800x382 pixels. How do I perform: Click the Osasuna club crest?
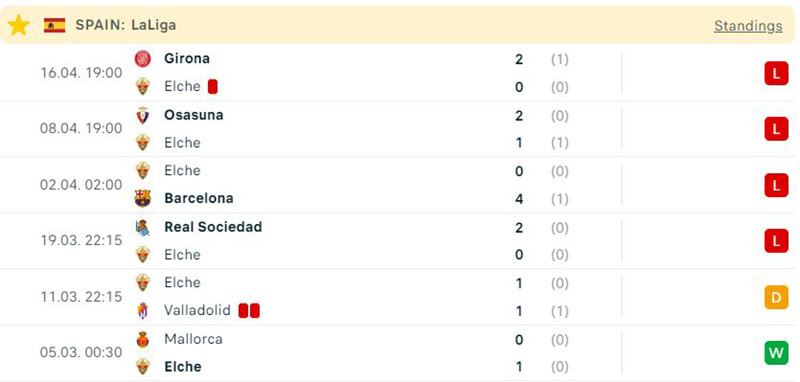pos(142,115)
